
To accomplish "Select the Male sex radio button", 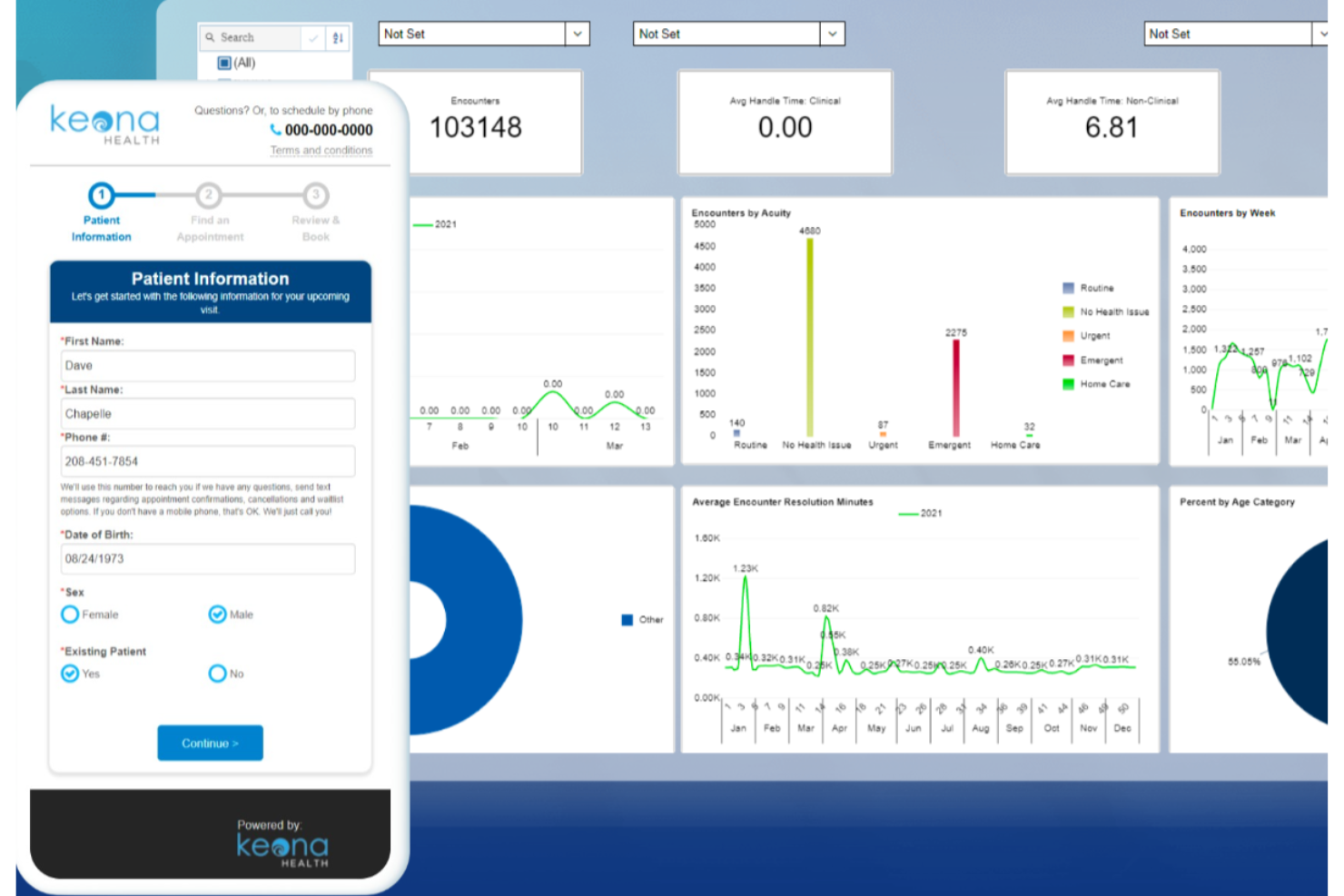I will pyautogui.click(x=216, y=615).
